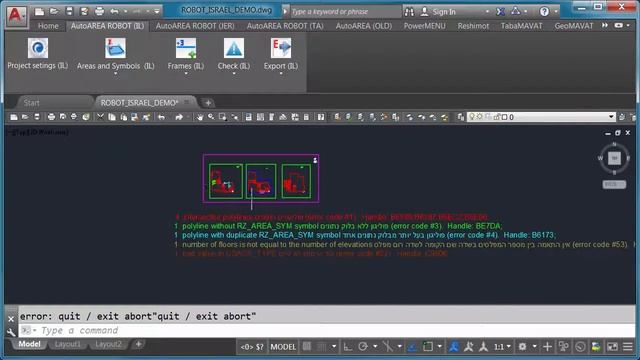The image size is (640, 360).
Task: Click the Help icon in the title bar
Action: point(544,11)
